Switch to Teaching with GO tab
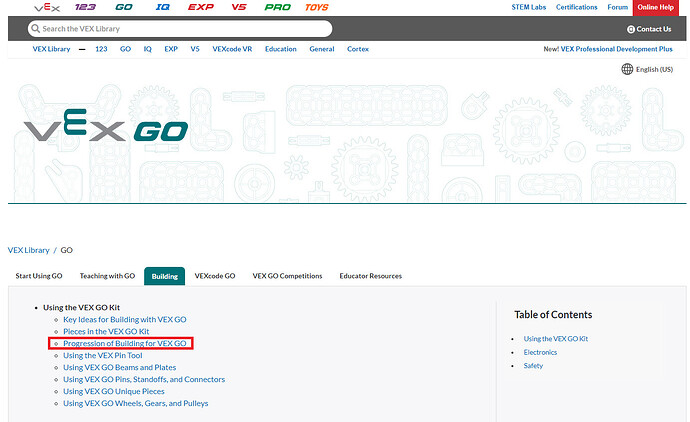690x422 pixels. tap(107, 276)
